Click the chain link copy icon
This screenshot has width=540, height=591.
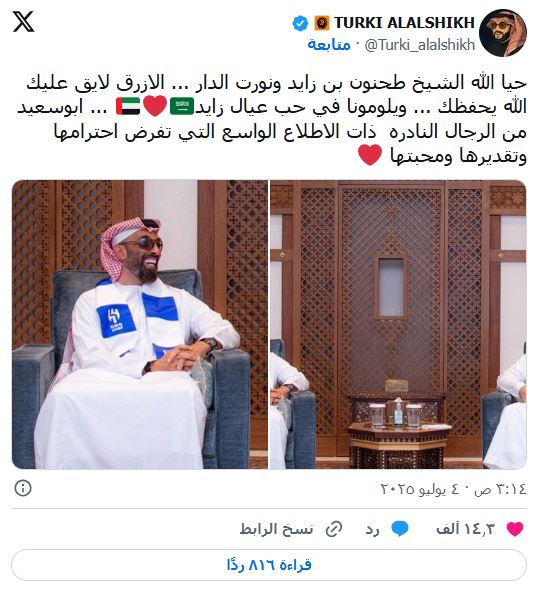[334, 529]
